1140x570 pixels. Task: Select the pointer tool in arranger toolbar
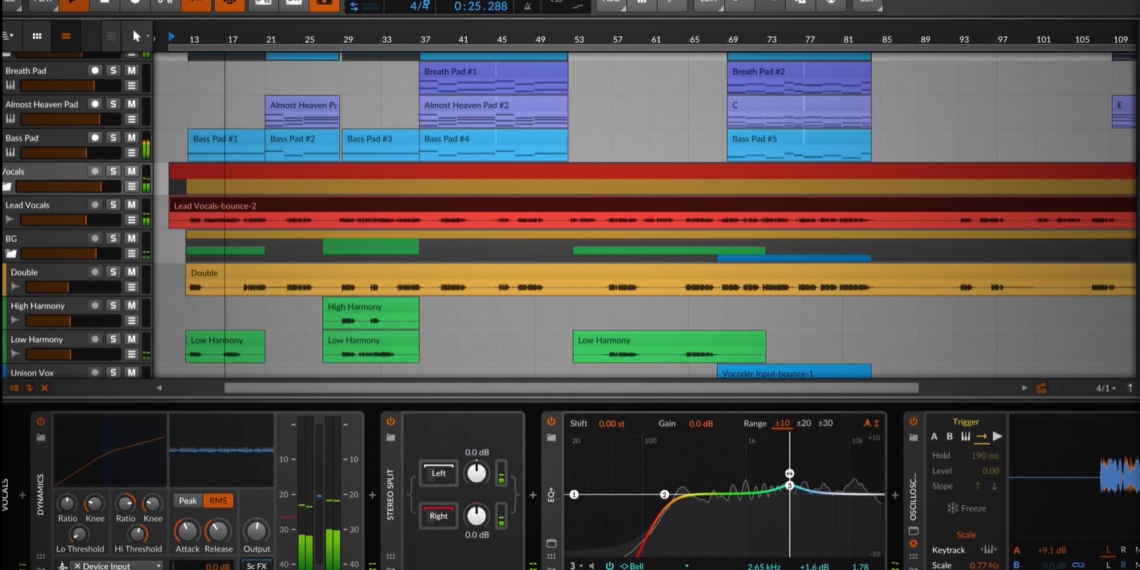[137, 36]
